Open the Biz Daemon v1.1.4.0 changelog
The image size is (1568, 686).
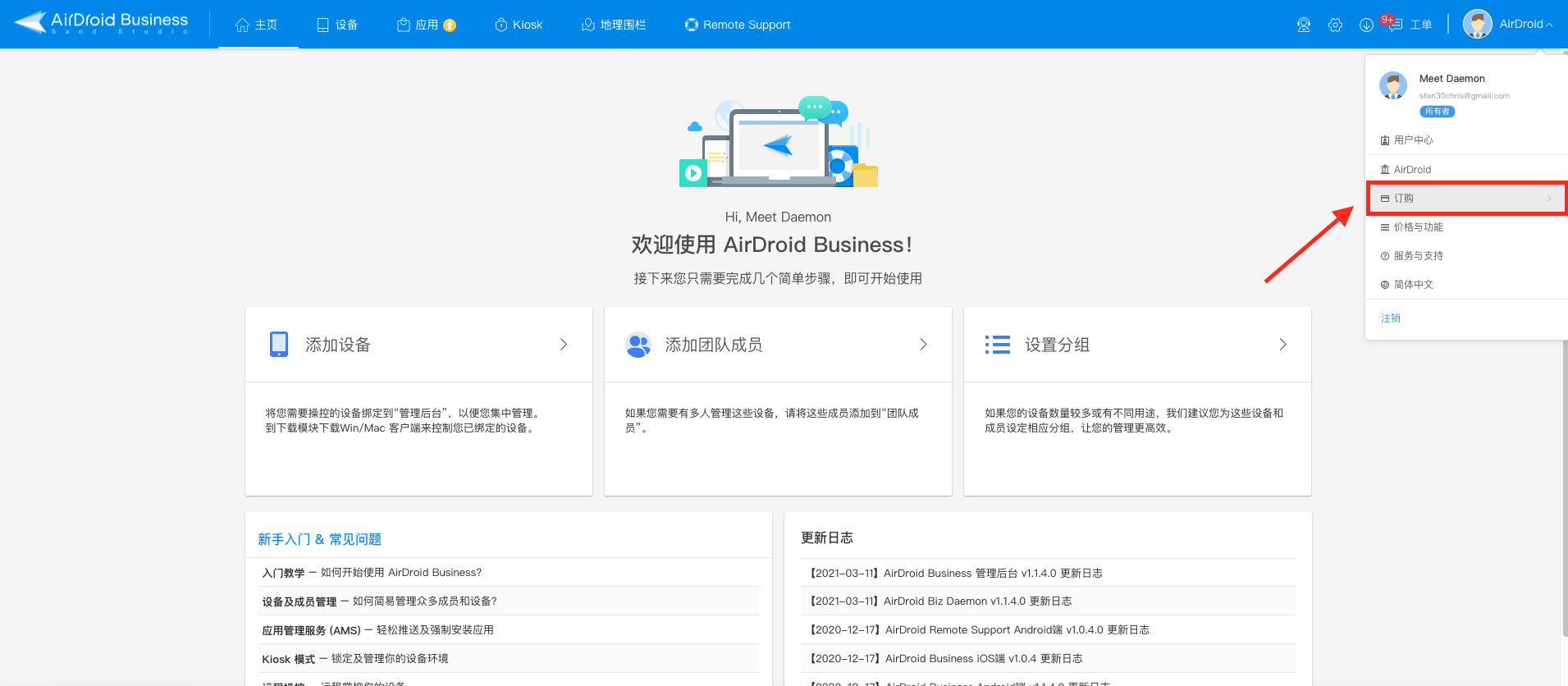940,601
